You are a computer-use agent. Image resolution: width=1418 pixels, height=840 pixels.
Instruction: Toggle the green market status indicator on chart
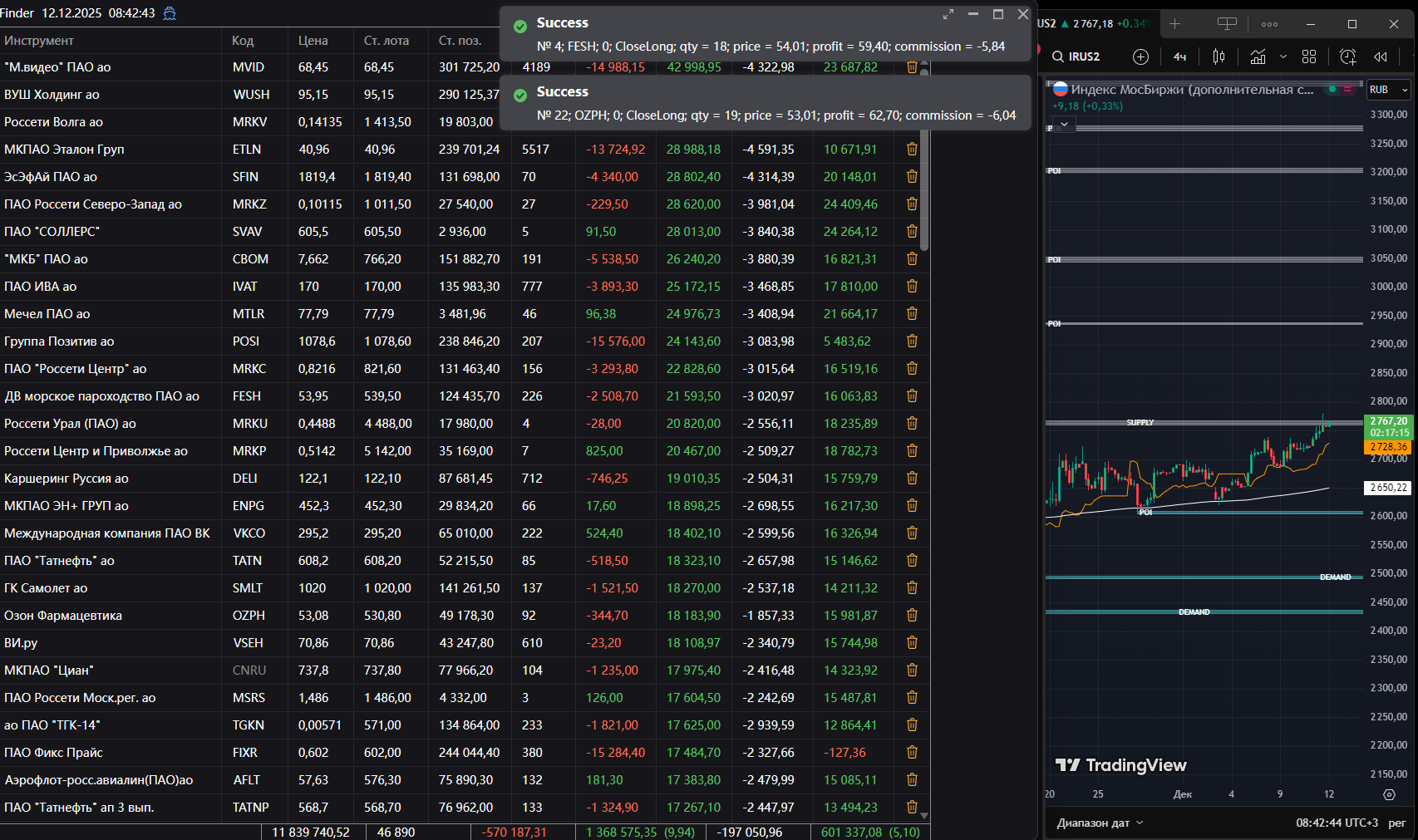point(1332,89)
